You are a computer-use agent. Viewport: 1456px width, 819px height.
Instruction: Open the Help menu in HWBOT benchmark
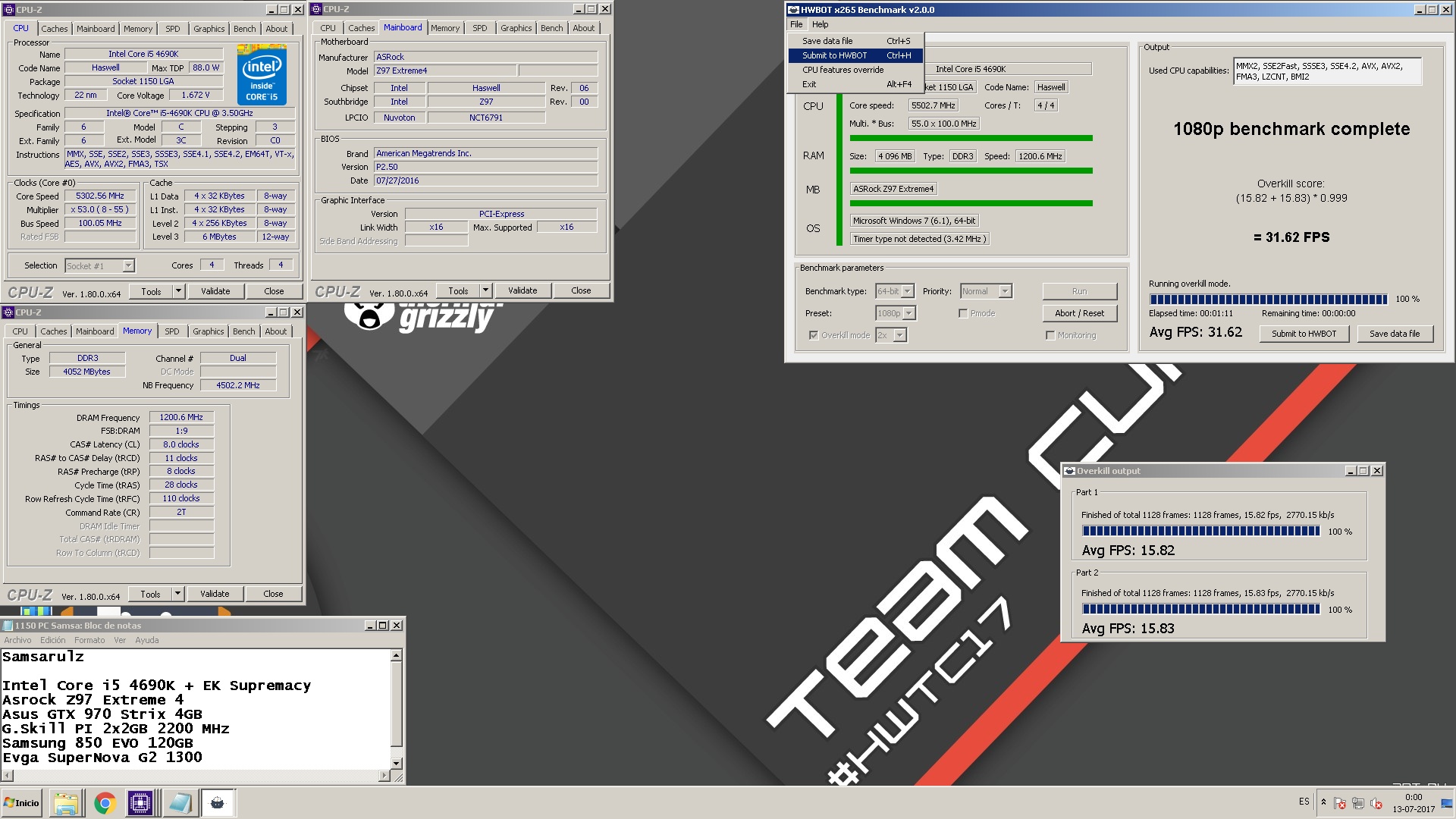pos(821,24)
